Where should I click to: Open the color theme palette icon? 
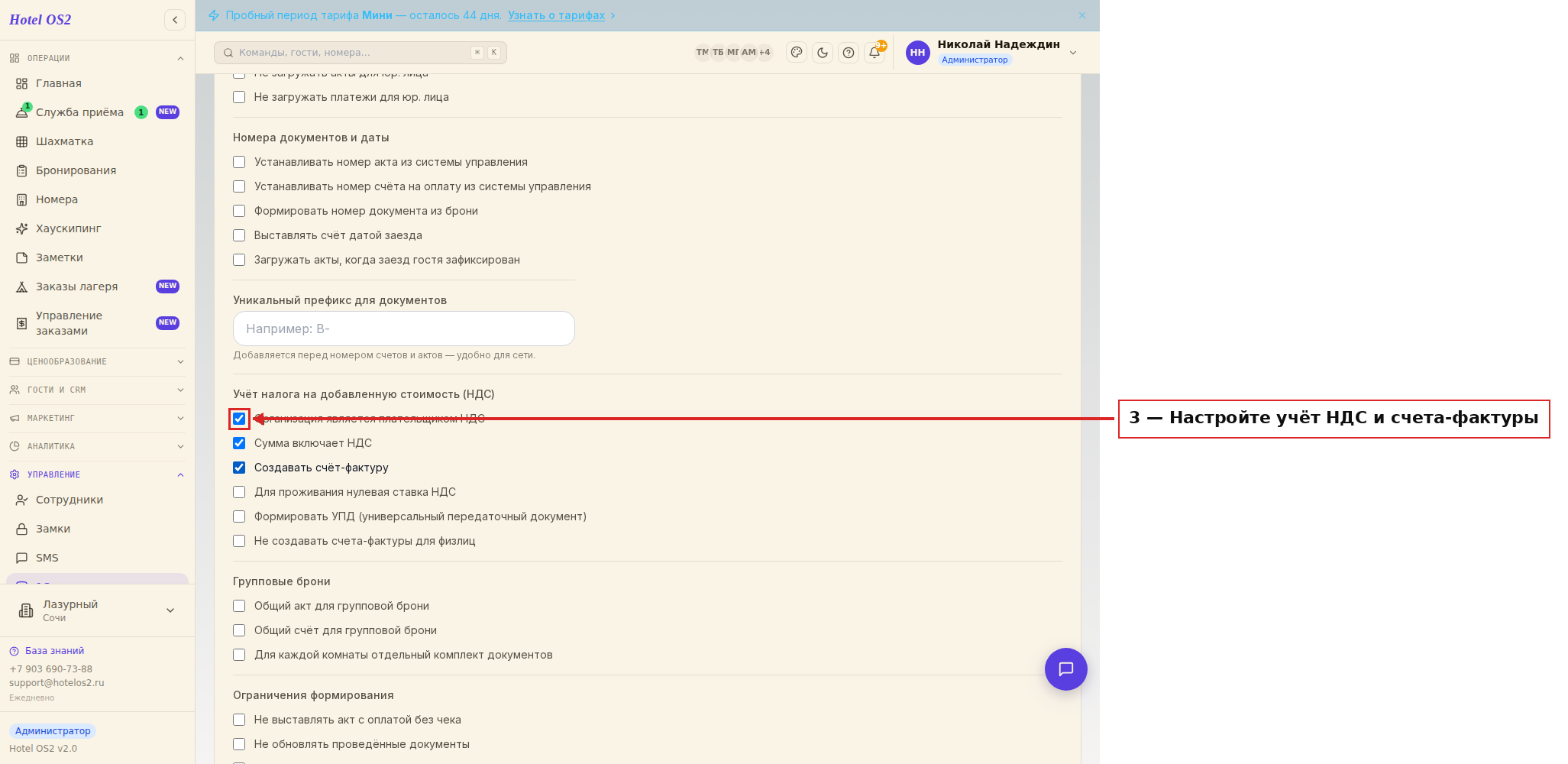pos(797,53)
